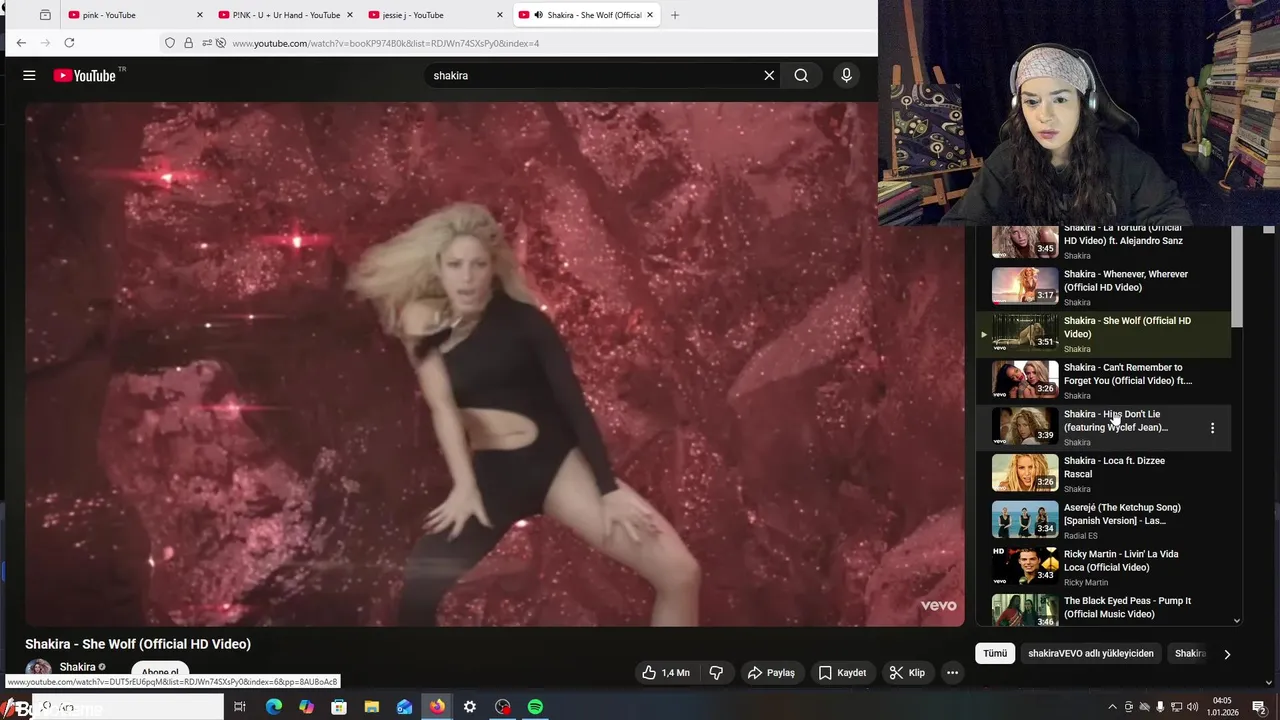Viewport: 1280px width, 720px height.
Task: Open Outlook mail from the taskbar
Action: pyautogui.click(x=404, y=707)
